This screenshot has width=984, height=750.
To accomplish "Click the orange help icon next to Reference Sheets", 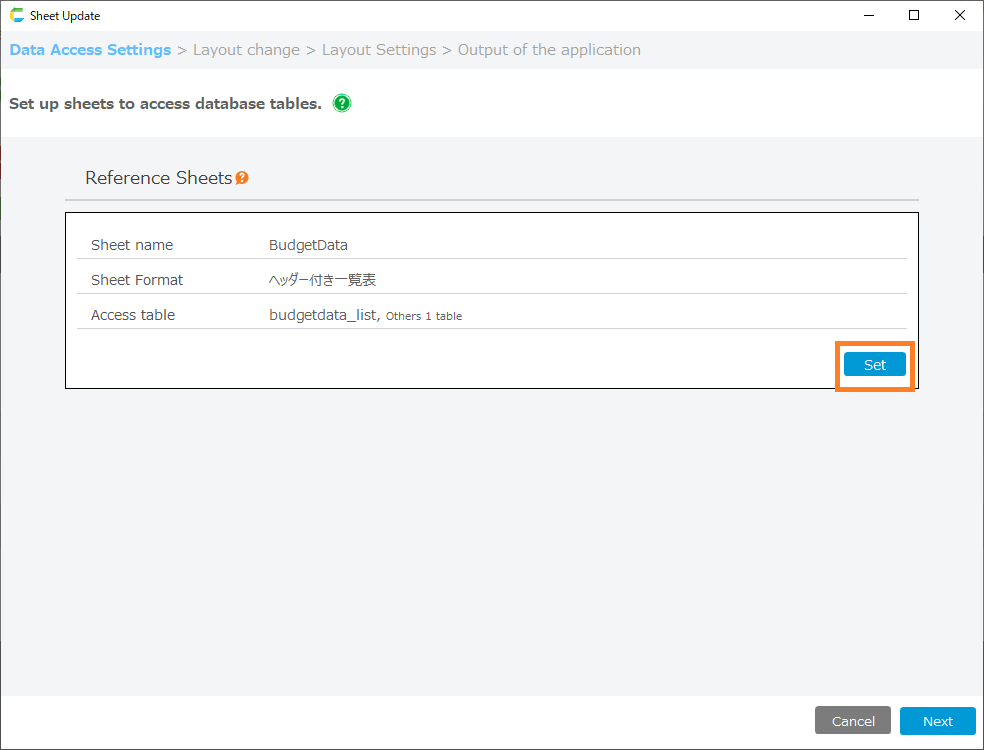I will pyautogui.click(x=242, y=178).
